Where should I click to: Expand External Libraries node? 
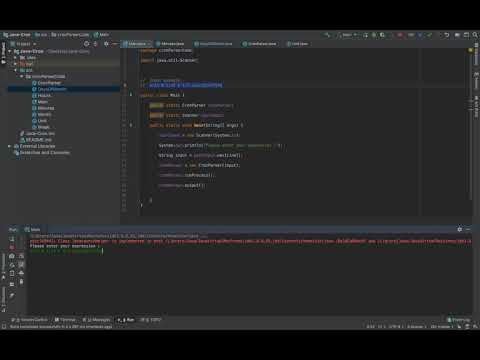coord(10,146)
